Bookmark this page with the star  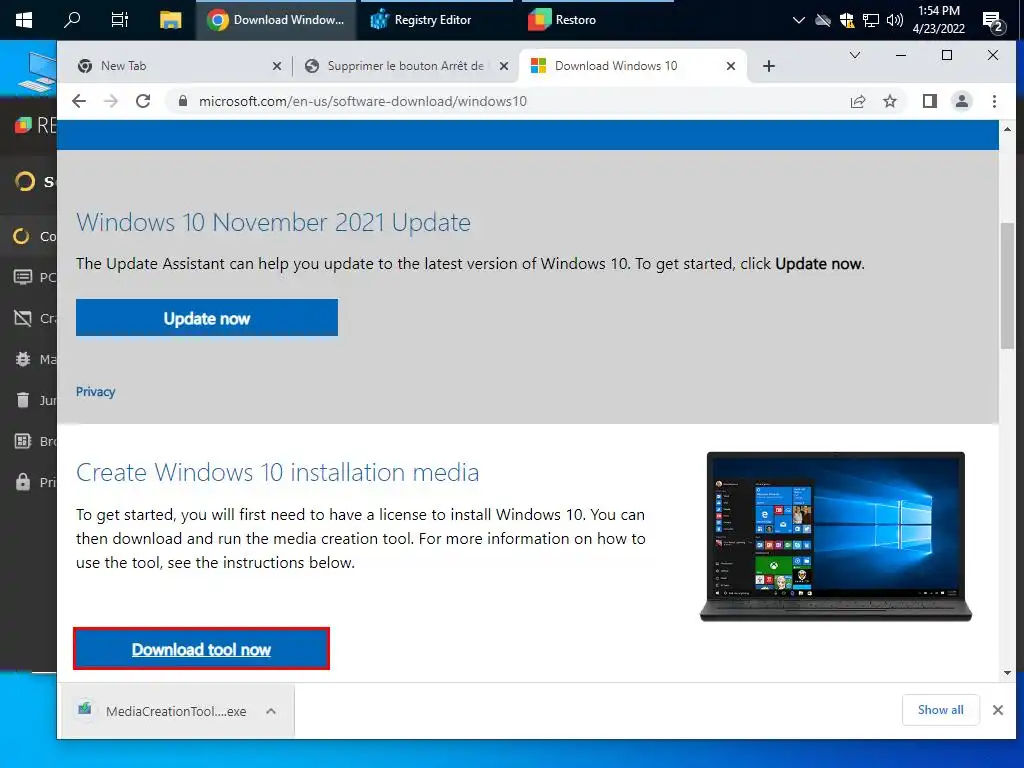click(x=889, y=101)
